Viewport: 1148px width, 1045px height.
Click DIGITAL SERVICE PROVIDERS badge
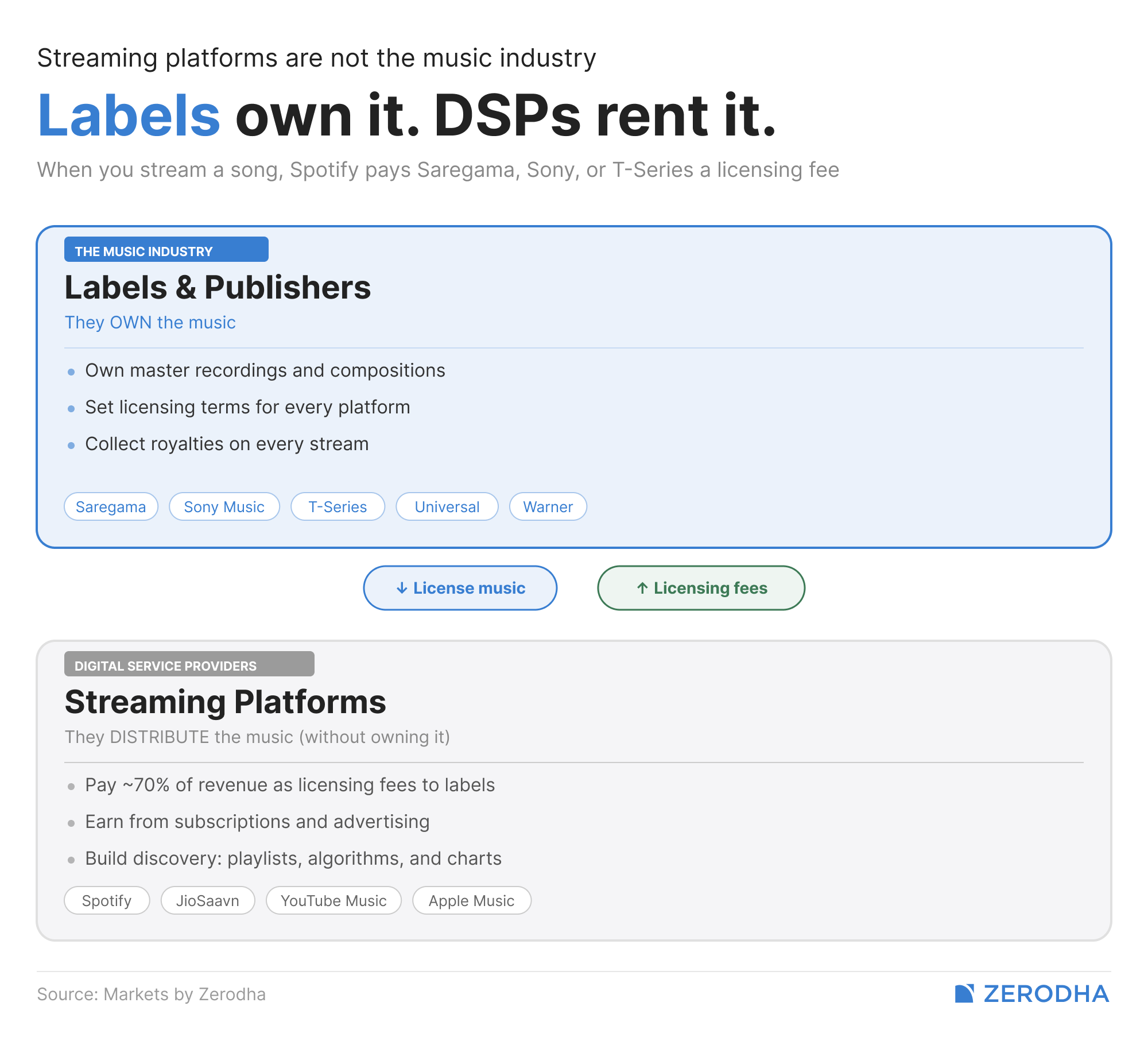tap(189, 664)
